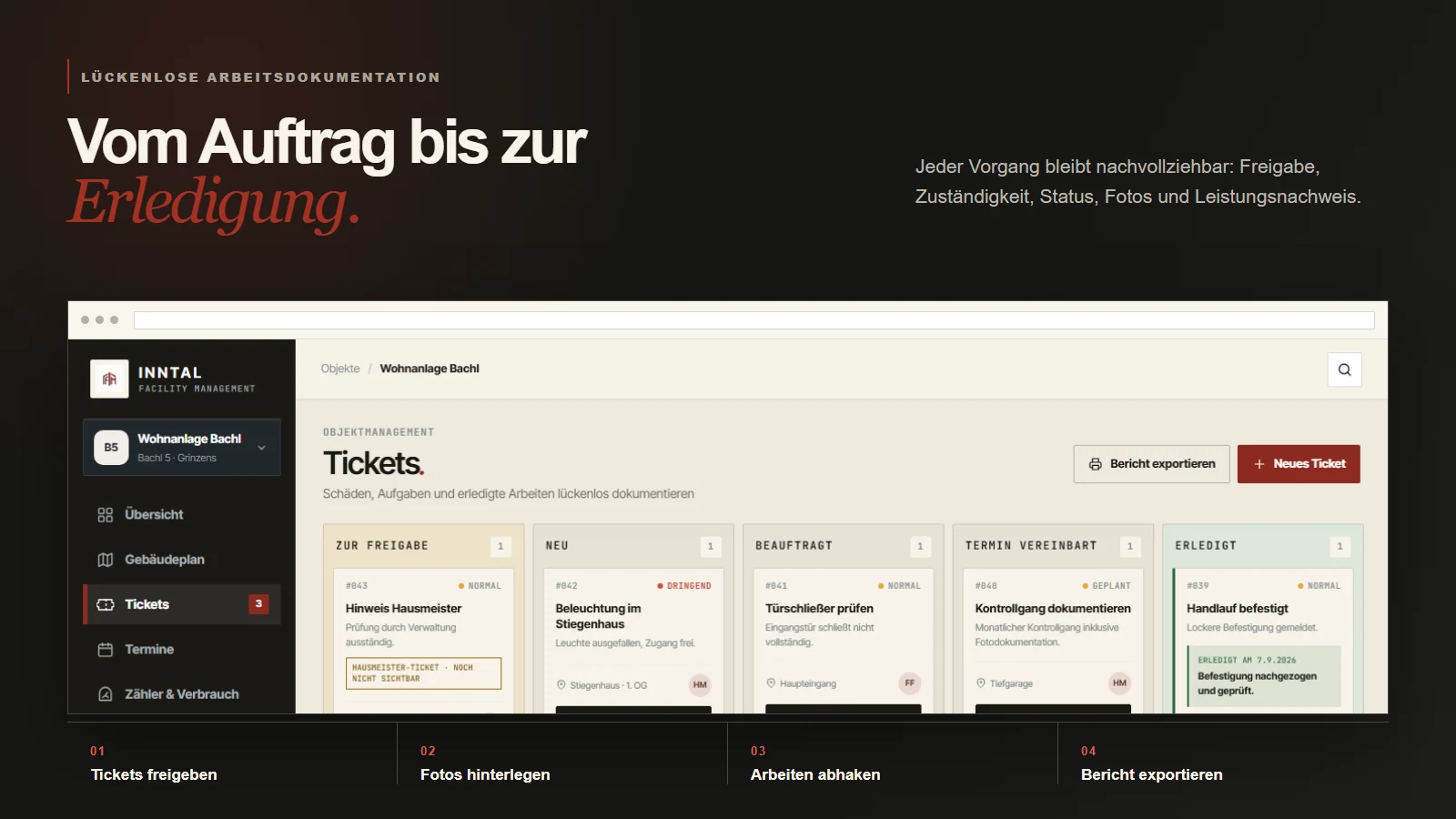Click the Gebäudeplan map icon
1456x819 pixels.
[x=106, y=560]
